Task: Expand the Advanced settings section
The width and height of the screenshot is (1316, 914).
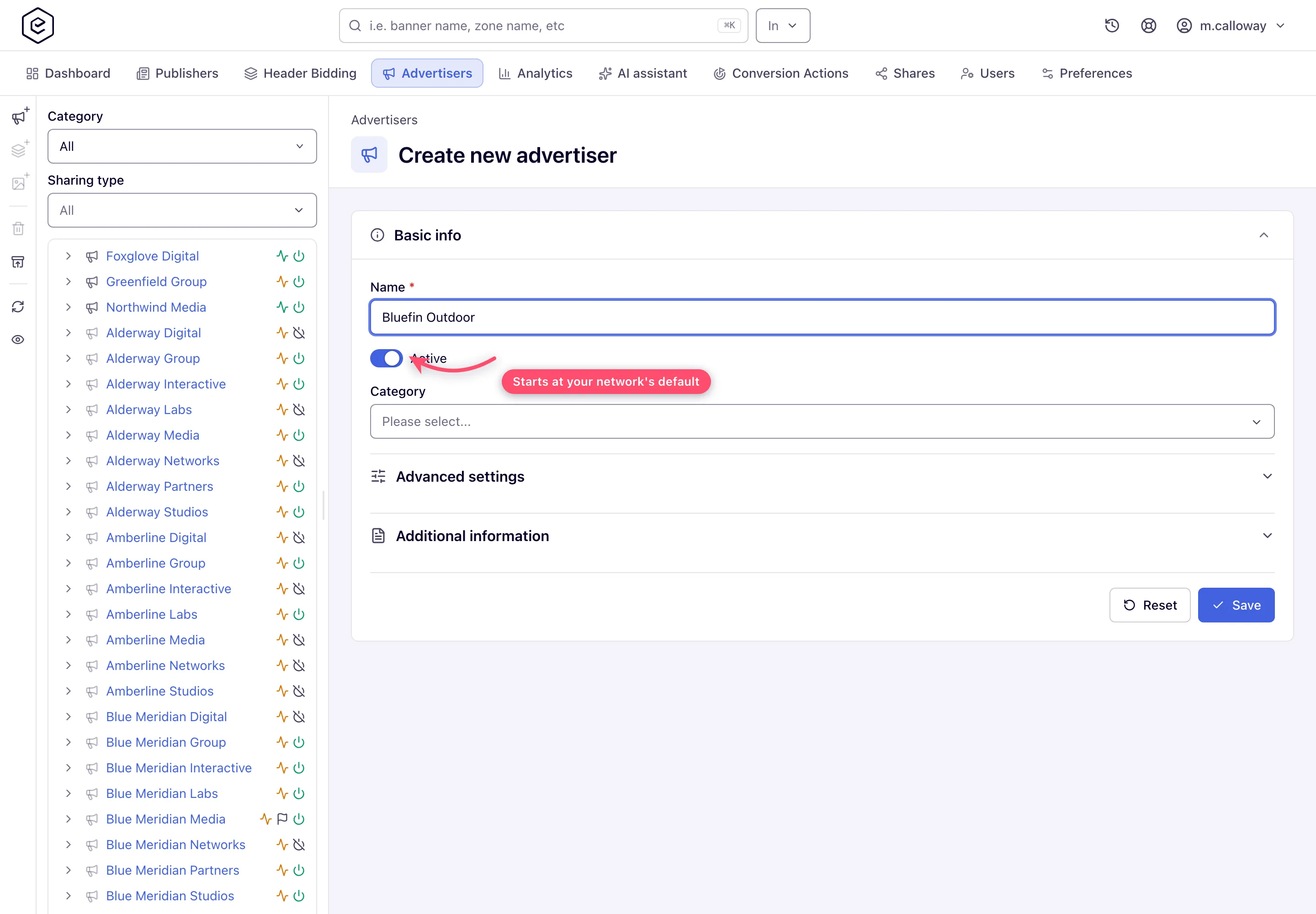Action: (x=822, y=477)
